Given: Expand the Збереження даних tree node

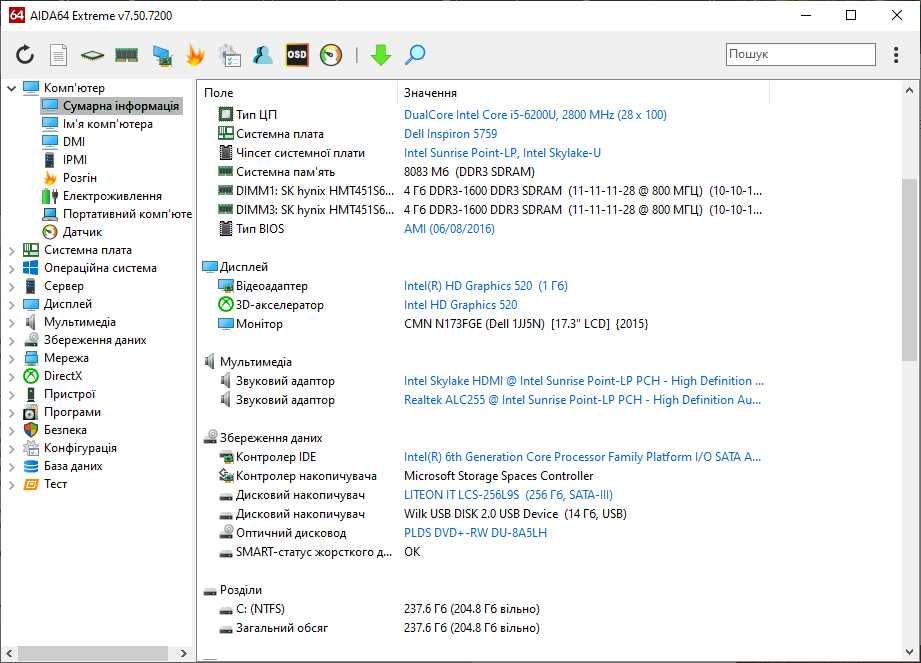Looking at the screenshot, I should tap(11, 341).
